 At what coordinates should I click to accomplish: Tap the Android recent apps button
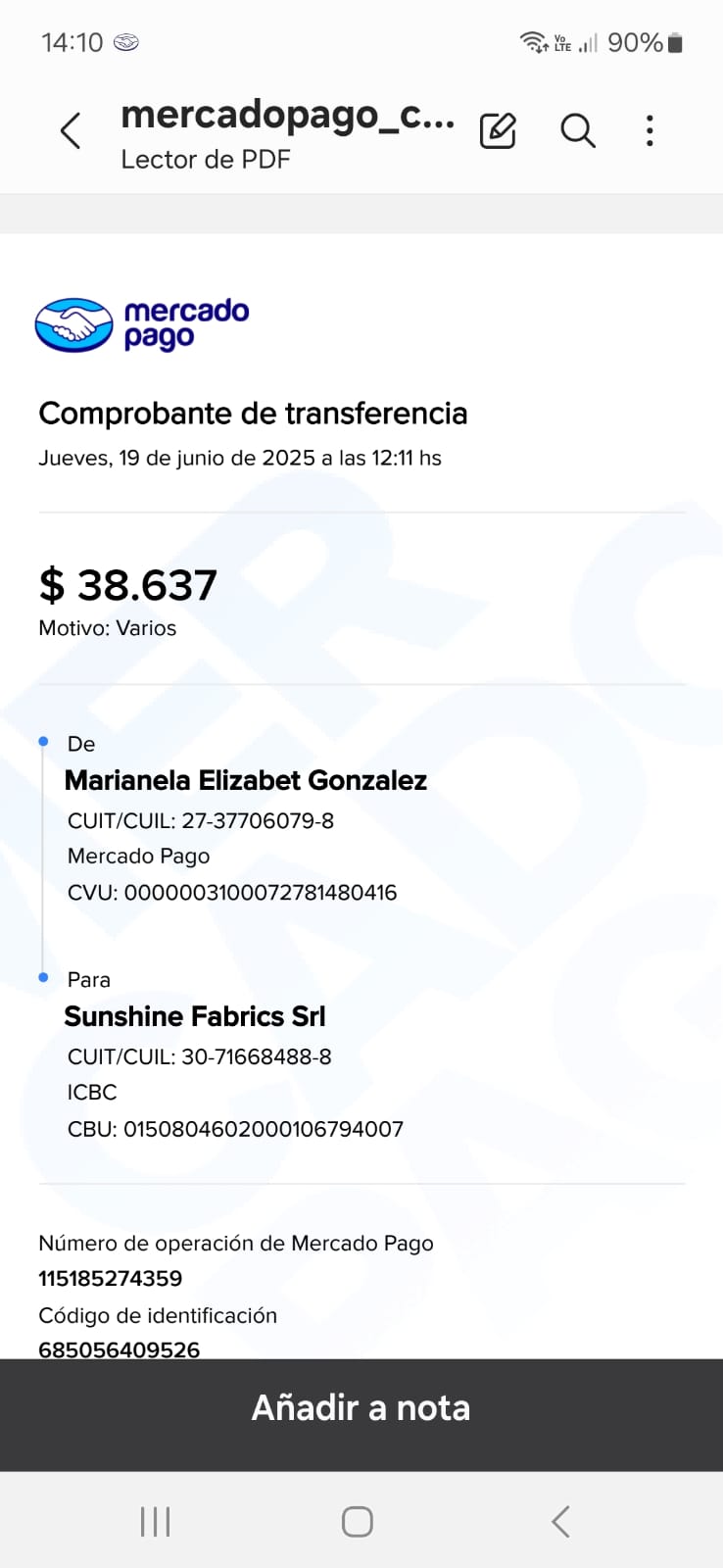(156, 1521)
